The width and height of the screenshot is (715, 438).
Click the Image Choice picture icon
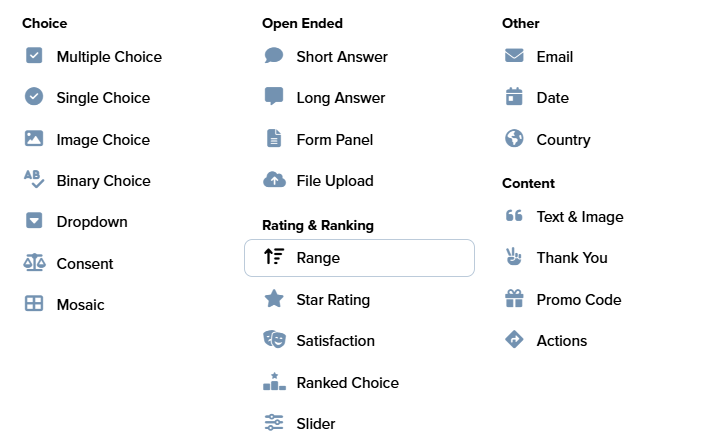coord(34,139)
